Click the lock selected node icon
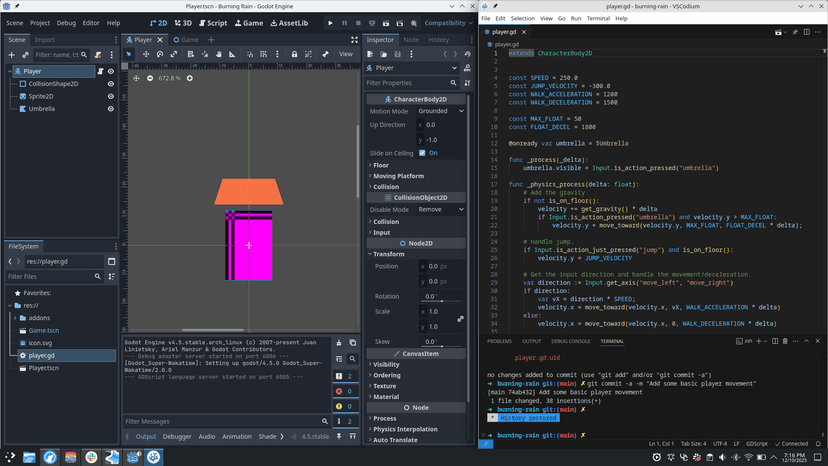 pos(294,54)
